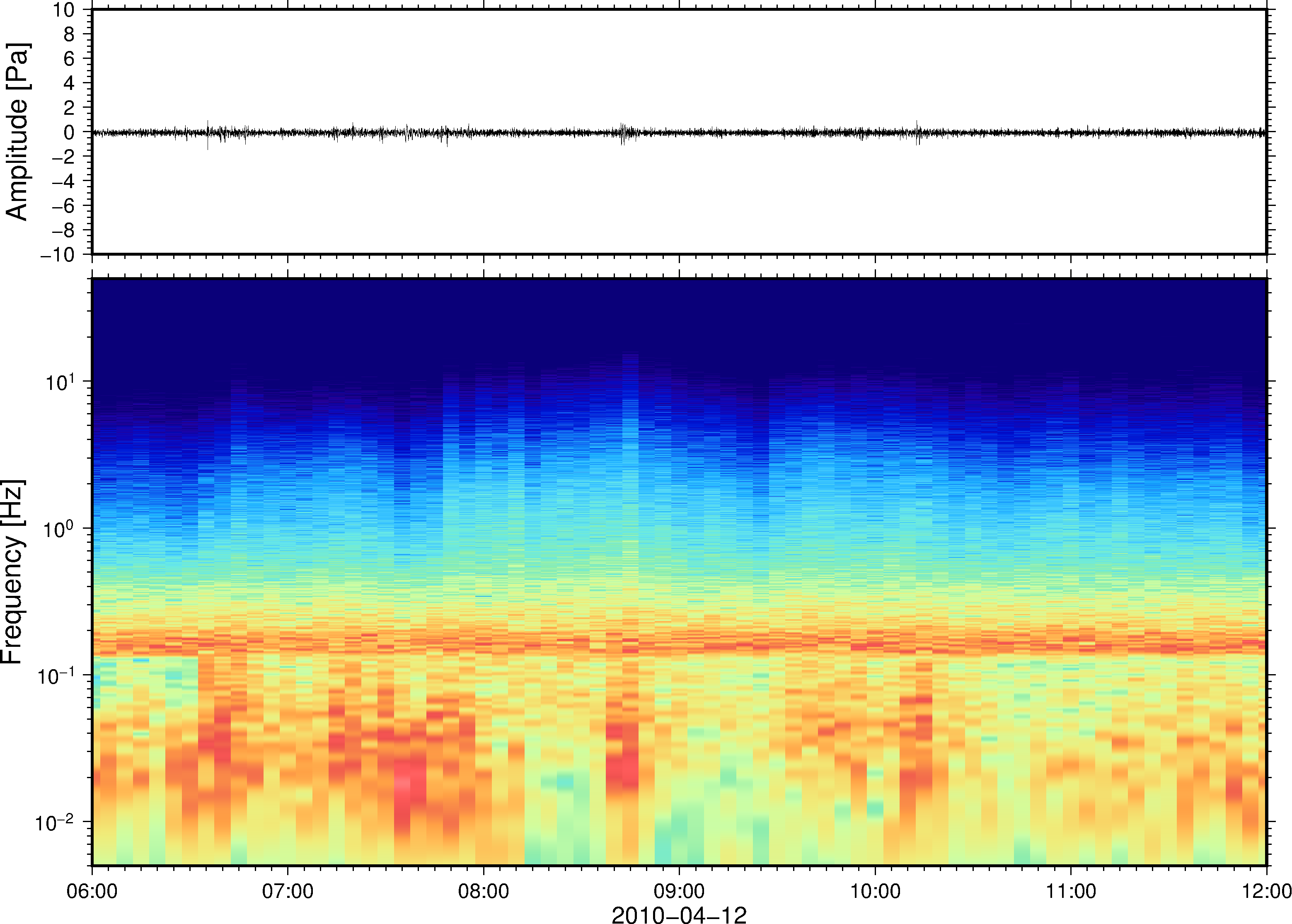
Task: Click the amplitude tick label 0
Action: [69, 132]
